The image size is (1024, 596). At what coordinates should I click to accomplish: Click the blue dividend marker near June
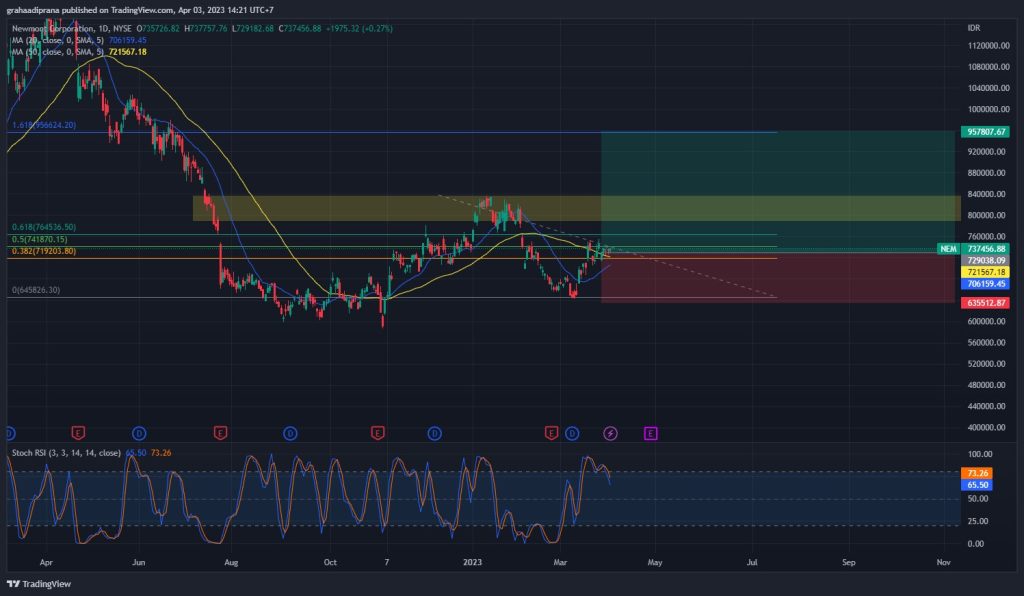[x=139, y=433]
